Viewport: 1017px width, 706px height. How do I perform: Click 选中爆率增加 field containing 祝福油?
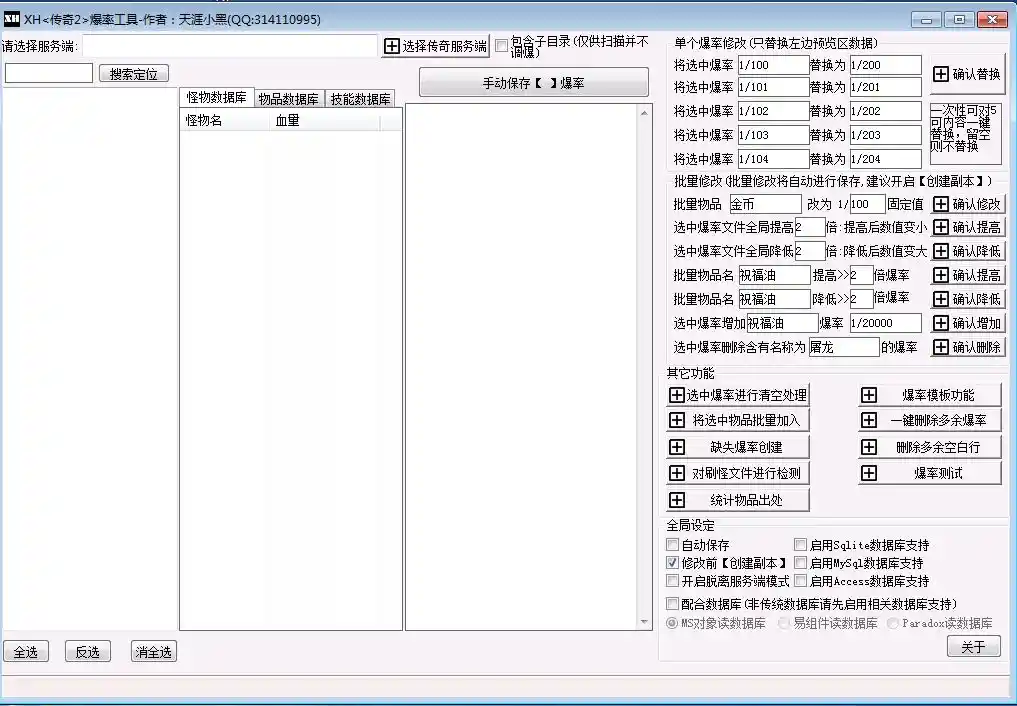[782, 323]
